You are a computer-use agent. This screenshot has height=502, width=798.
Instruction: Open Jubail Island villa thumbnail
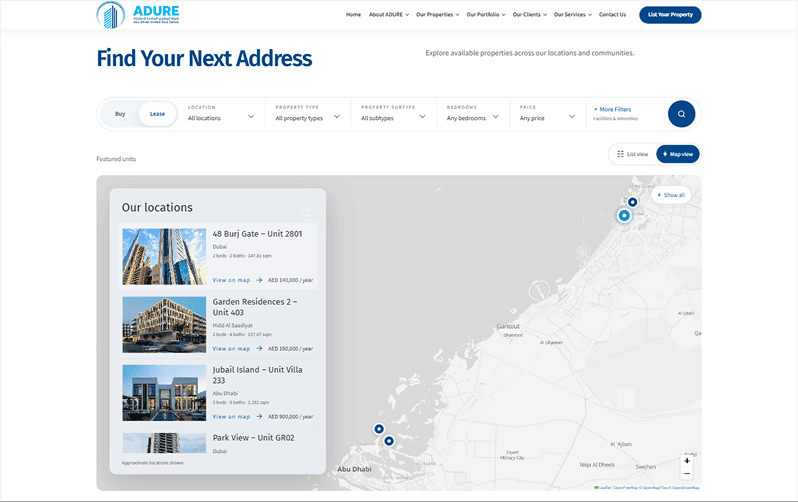164,393
